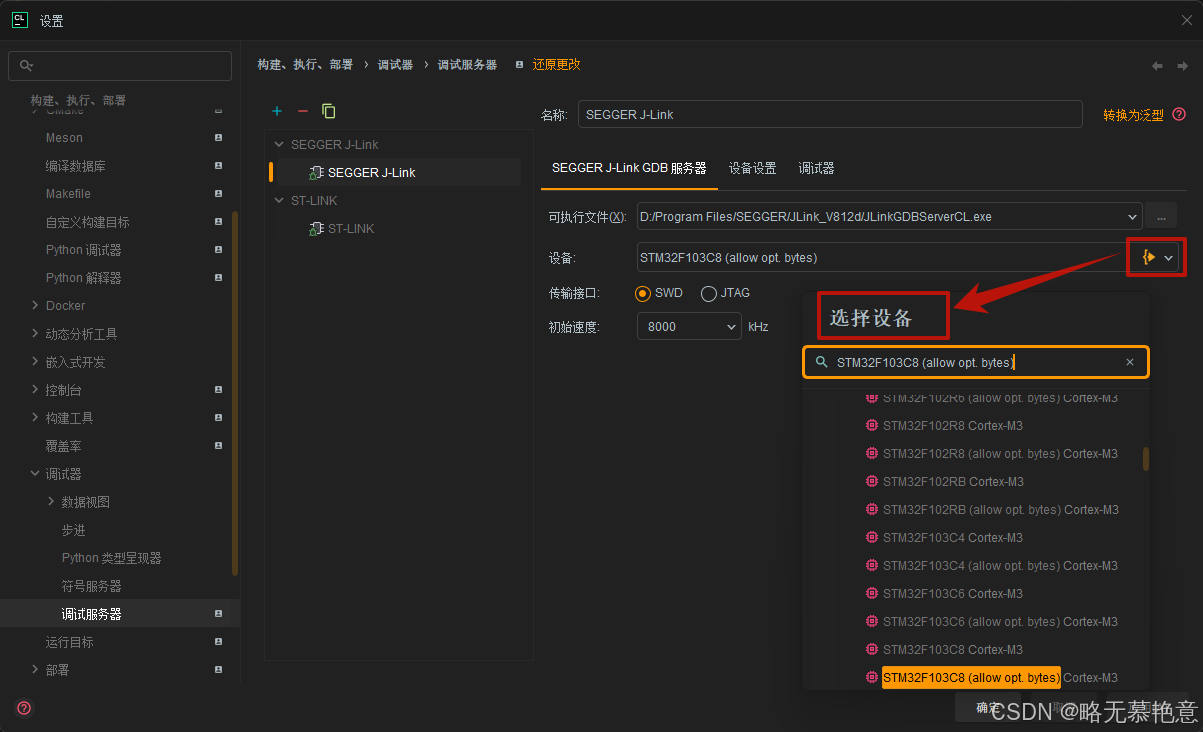The image size is (1203, 732).
Task: Click the project-level icon beside Meson
Action: click(x=218, y=138)
